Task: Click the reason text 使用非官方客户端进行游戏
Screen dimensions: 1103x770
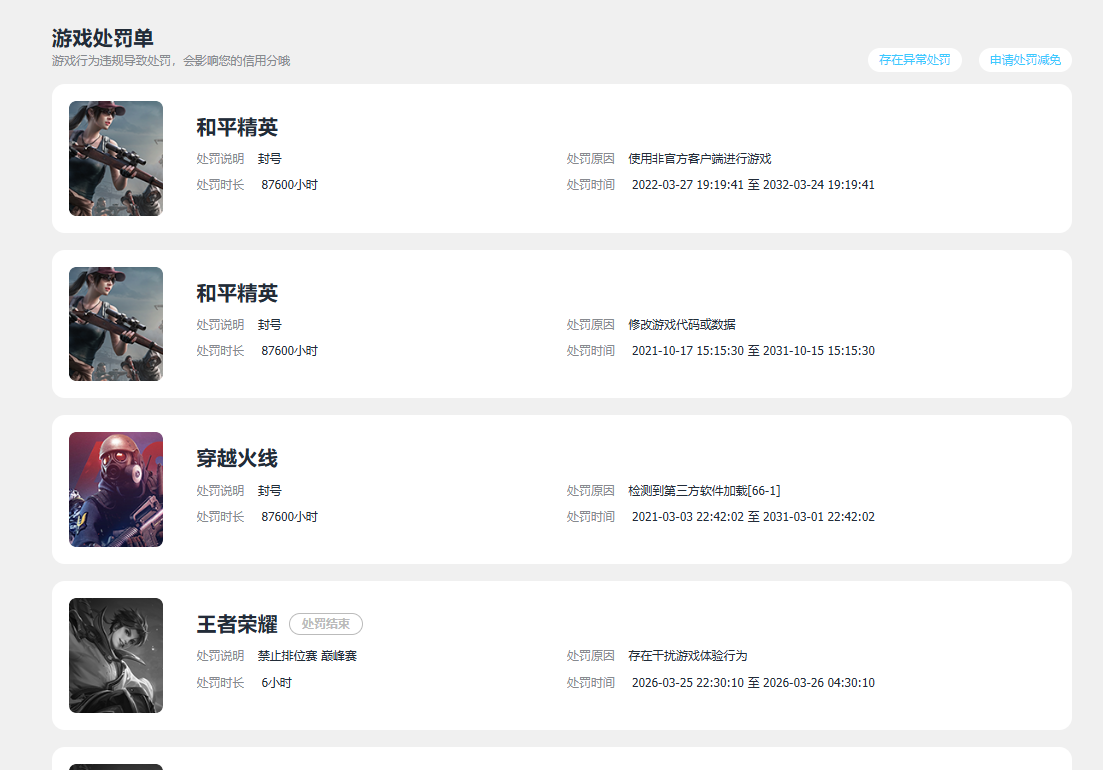Action: click(700, 159)
